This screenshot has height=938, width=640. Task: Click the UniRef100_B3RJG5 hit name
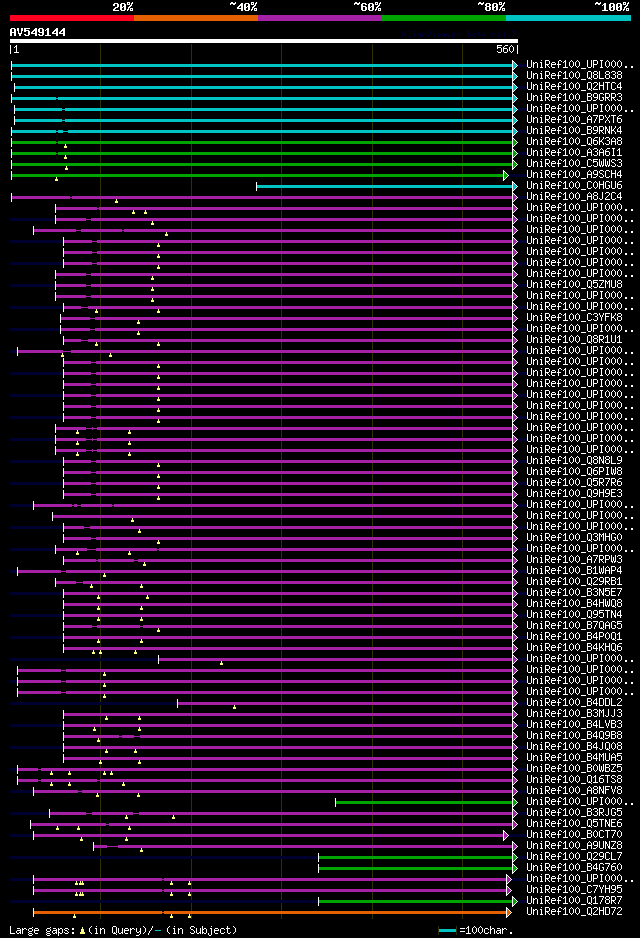click(574, 812)
